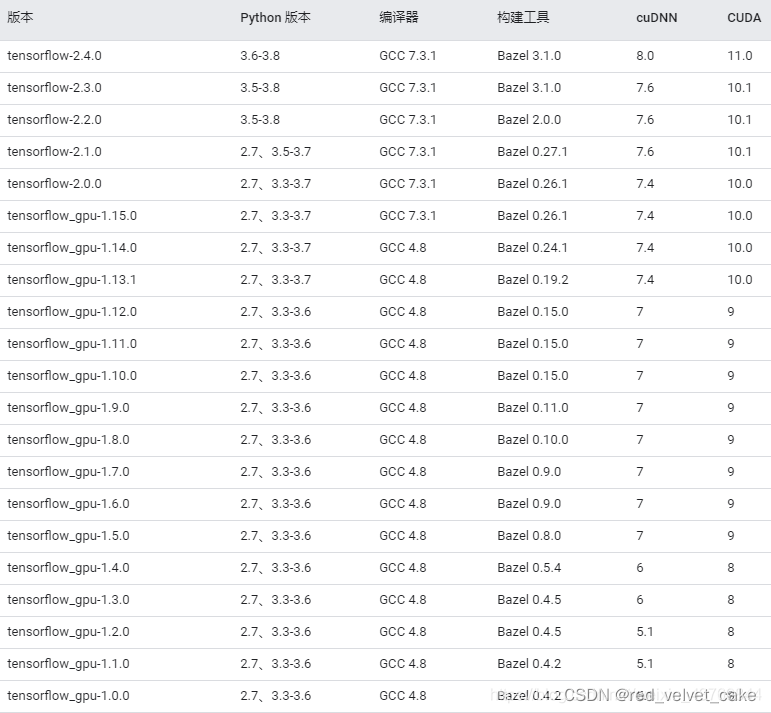Click Bazel 2.0.0 cell
The height and width of the screenshot is (713, 771).
tap(529, 119)
